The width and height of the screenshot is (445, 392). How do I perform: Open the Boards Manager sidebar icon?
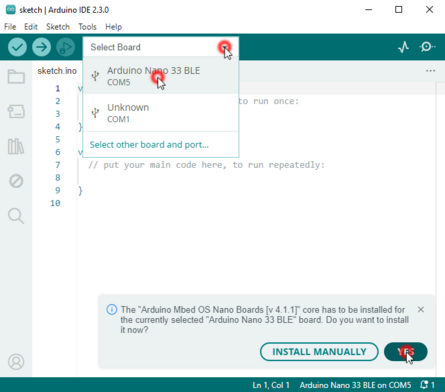[x=16, y=111]
